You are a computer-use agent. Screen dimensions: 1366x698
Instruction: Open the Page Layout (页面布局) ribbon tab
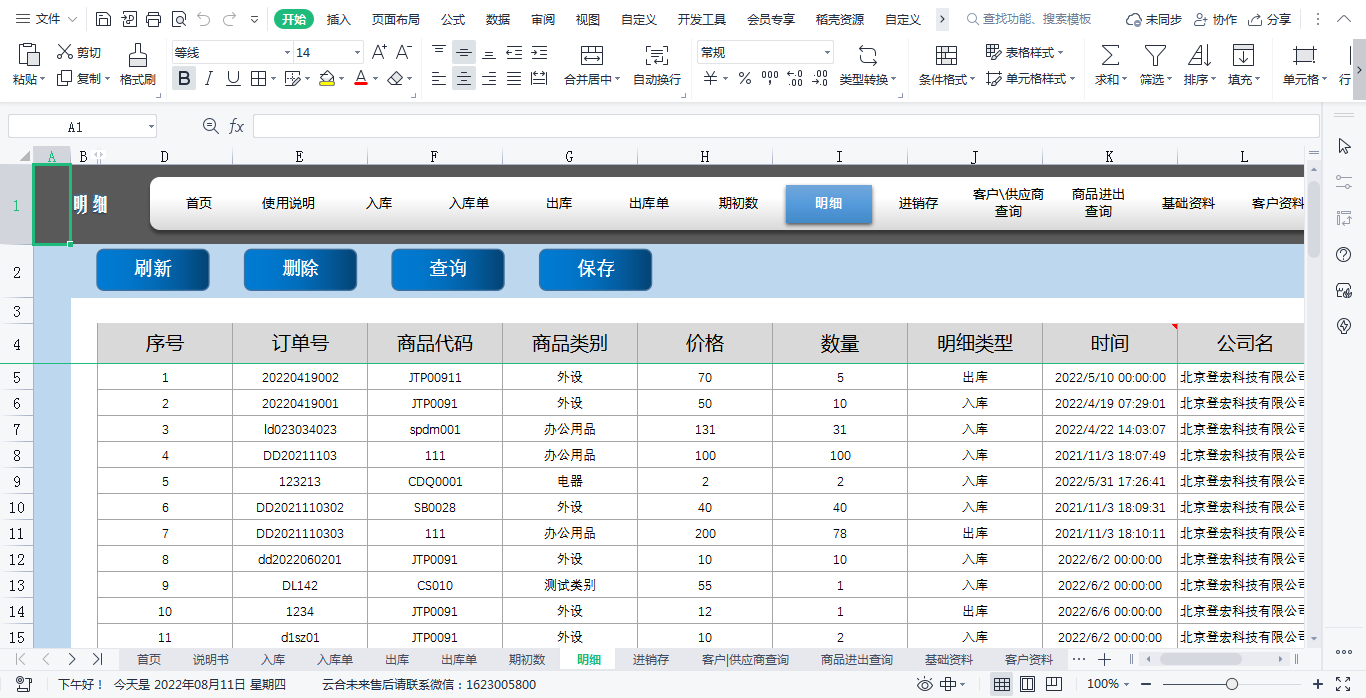click(x=396, y=19)
